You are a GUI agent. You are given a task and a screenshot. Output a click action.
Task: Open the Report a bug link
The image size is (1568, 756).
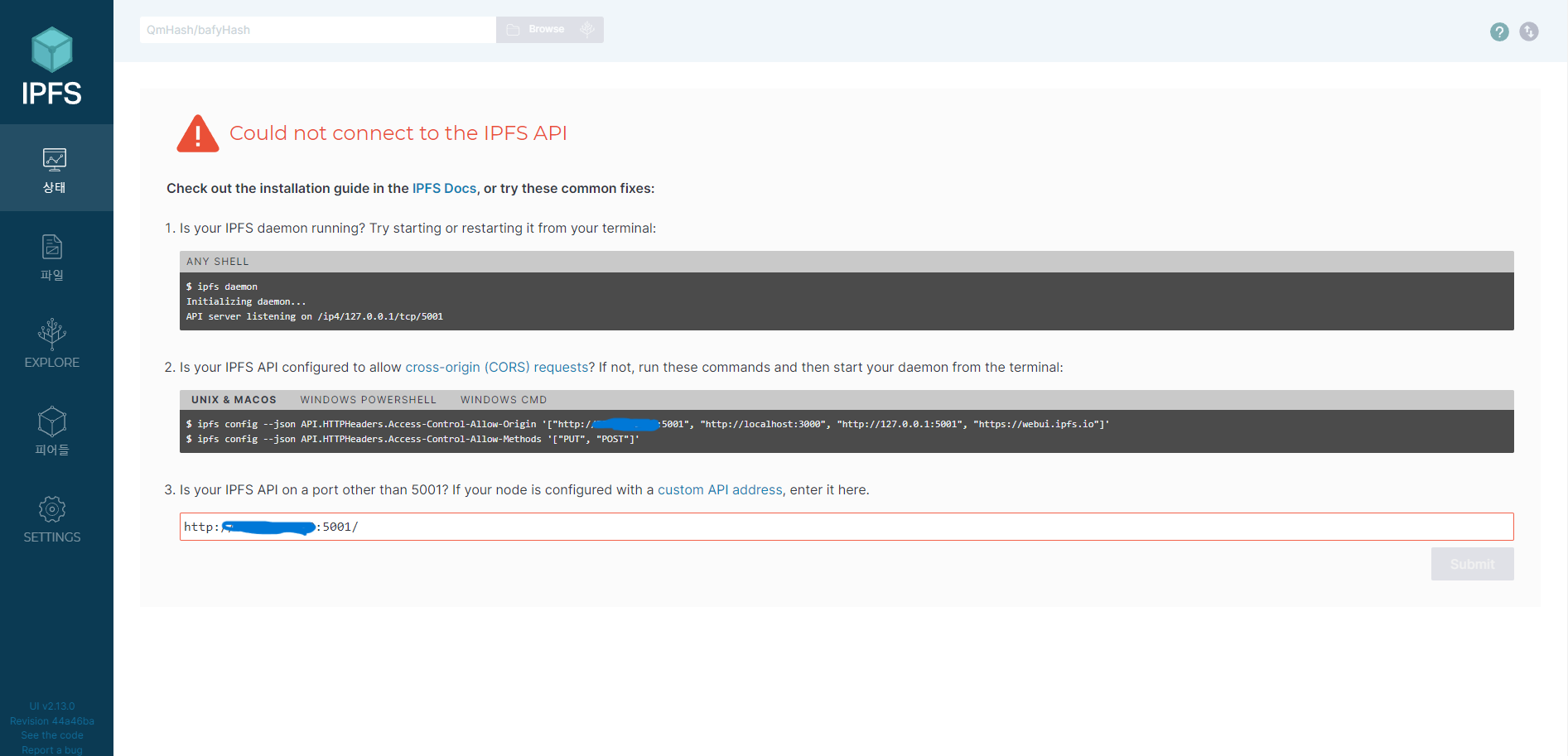(x=52, y=750)
